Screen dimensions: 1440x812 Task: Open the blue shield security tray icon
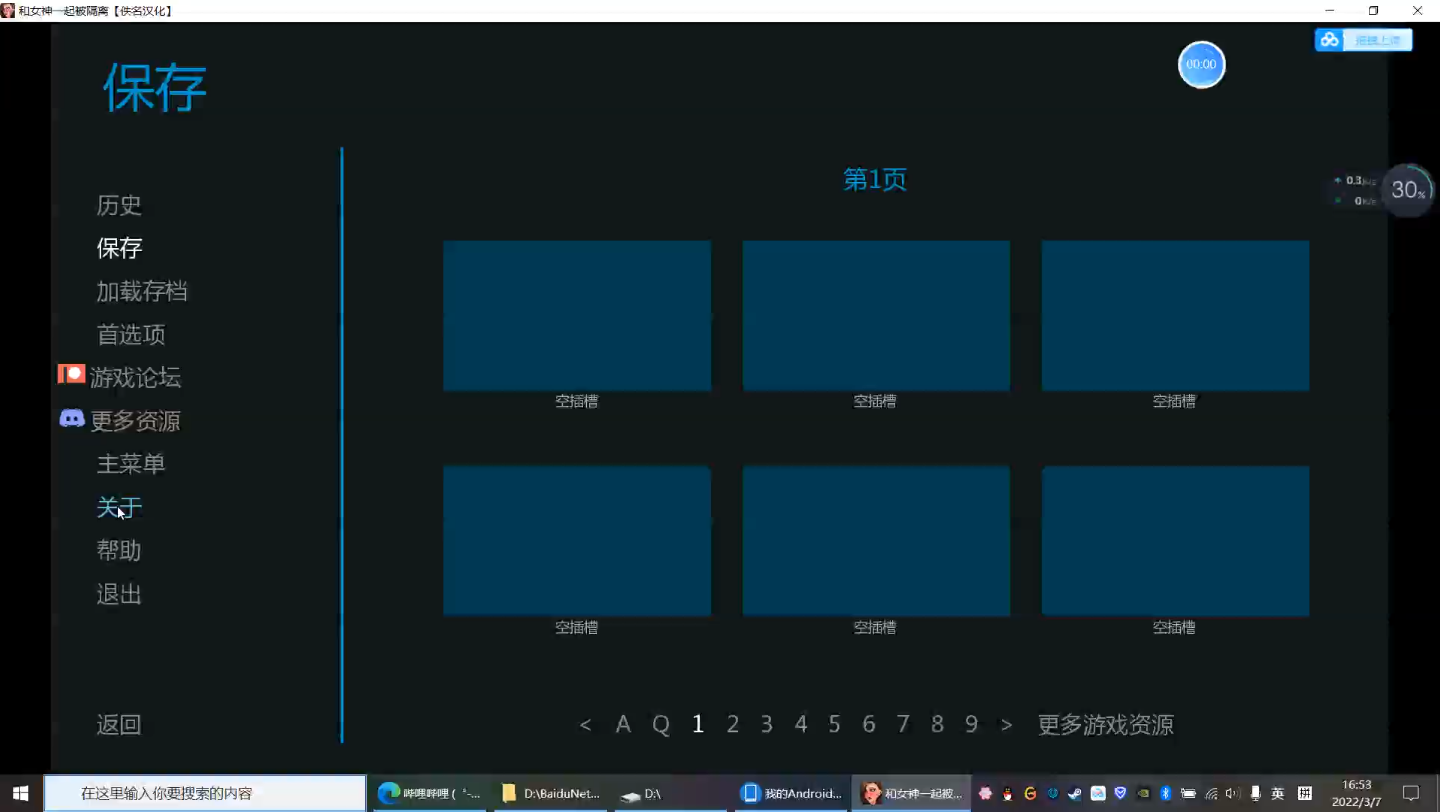tap(1120, 794)
